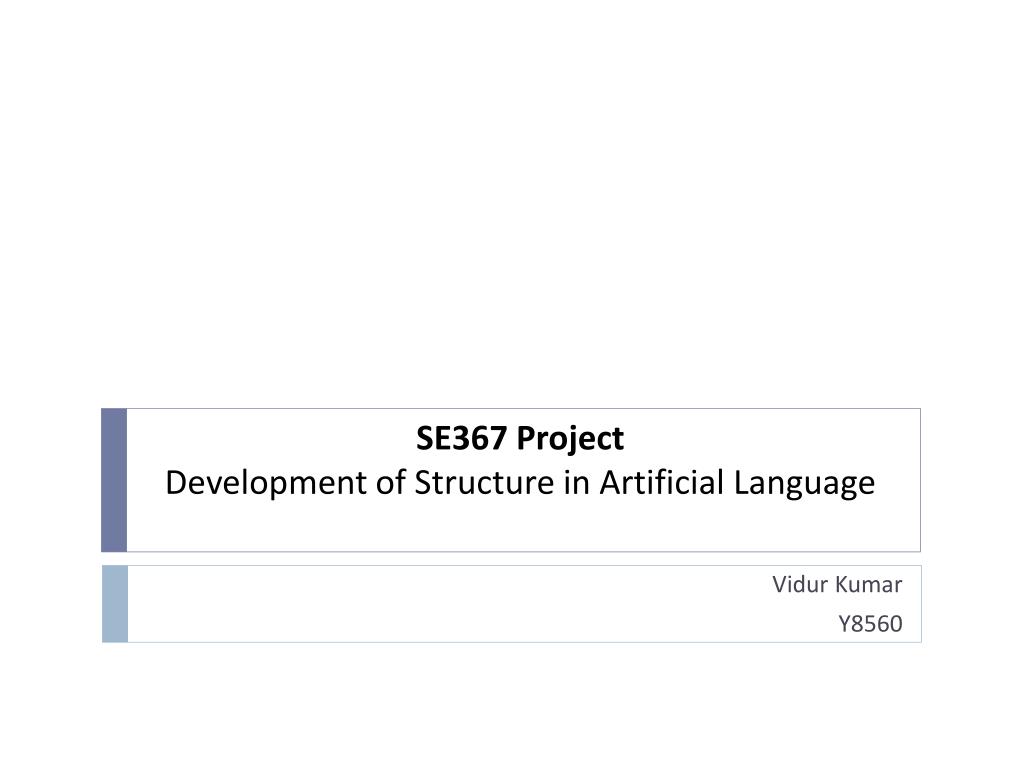Click the roll number "Y8560"
The width and height of the screenshot is (1024, 768).
(870, 624)
